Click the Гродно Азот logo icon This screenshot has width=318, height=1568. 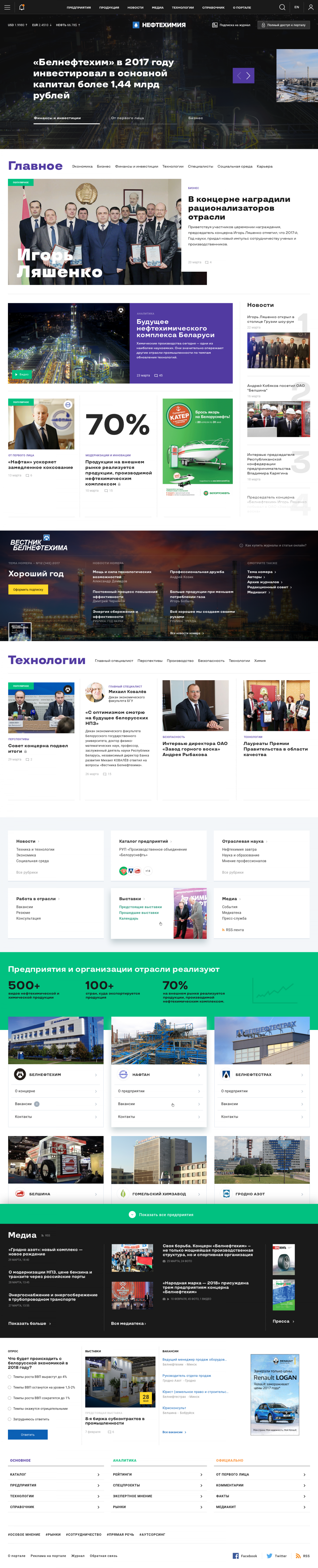tap(226, 1194)
